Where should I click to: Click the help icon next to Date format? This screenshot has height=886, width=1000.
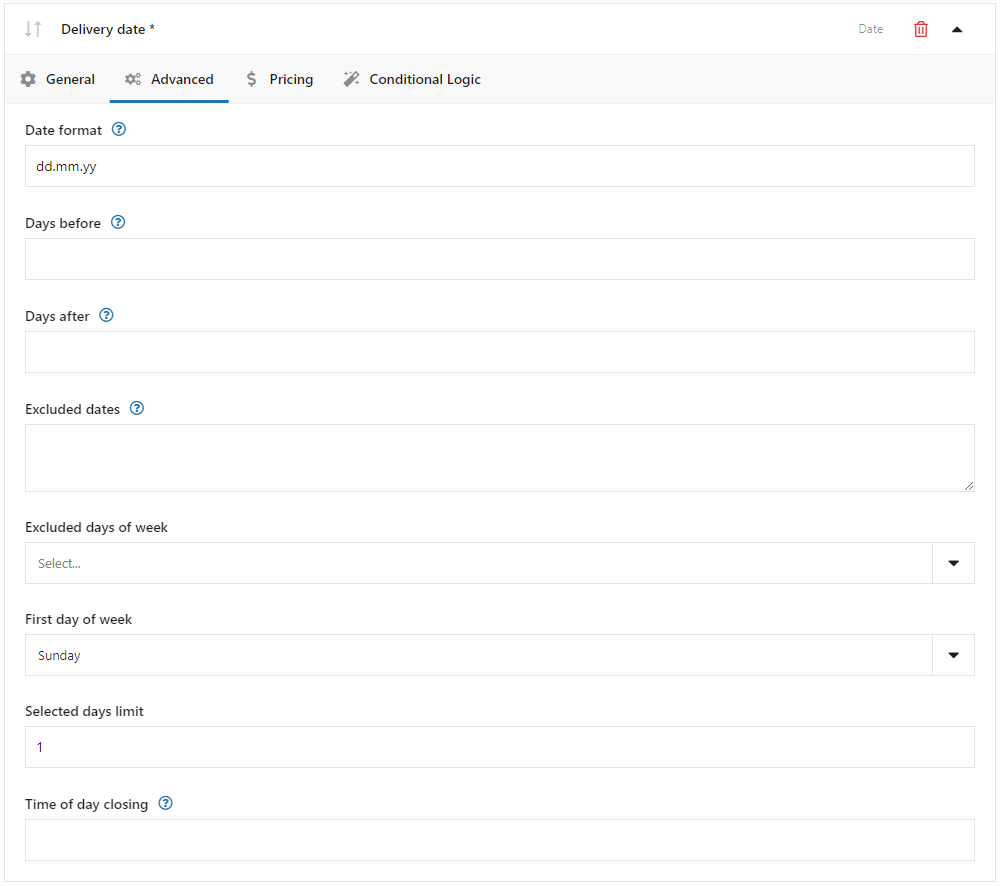coord(119,129)
